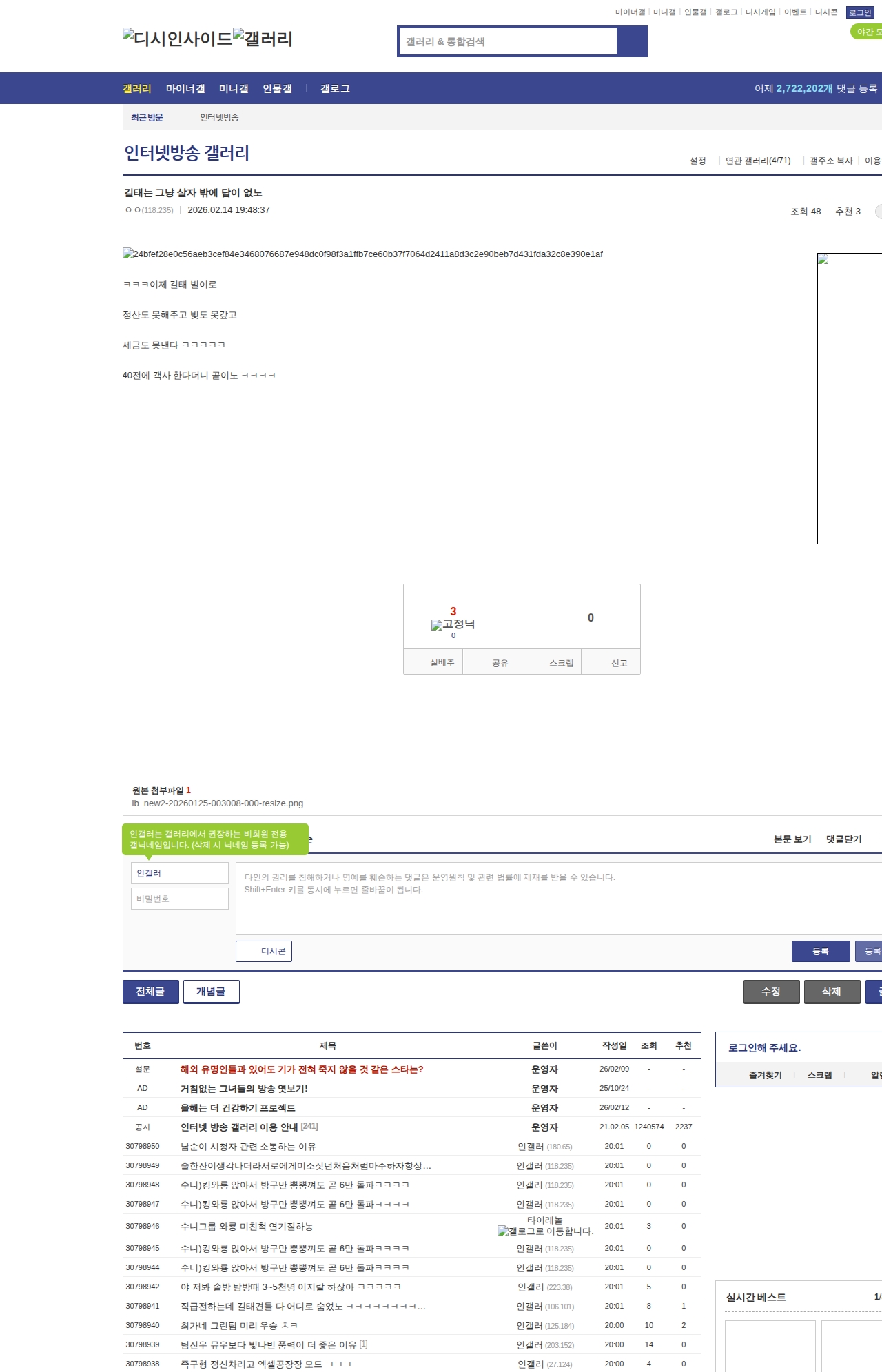Upvote the post showing 3 recommendations
882x1372 pixels.
point(453,612)
